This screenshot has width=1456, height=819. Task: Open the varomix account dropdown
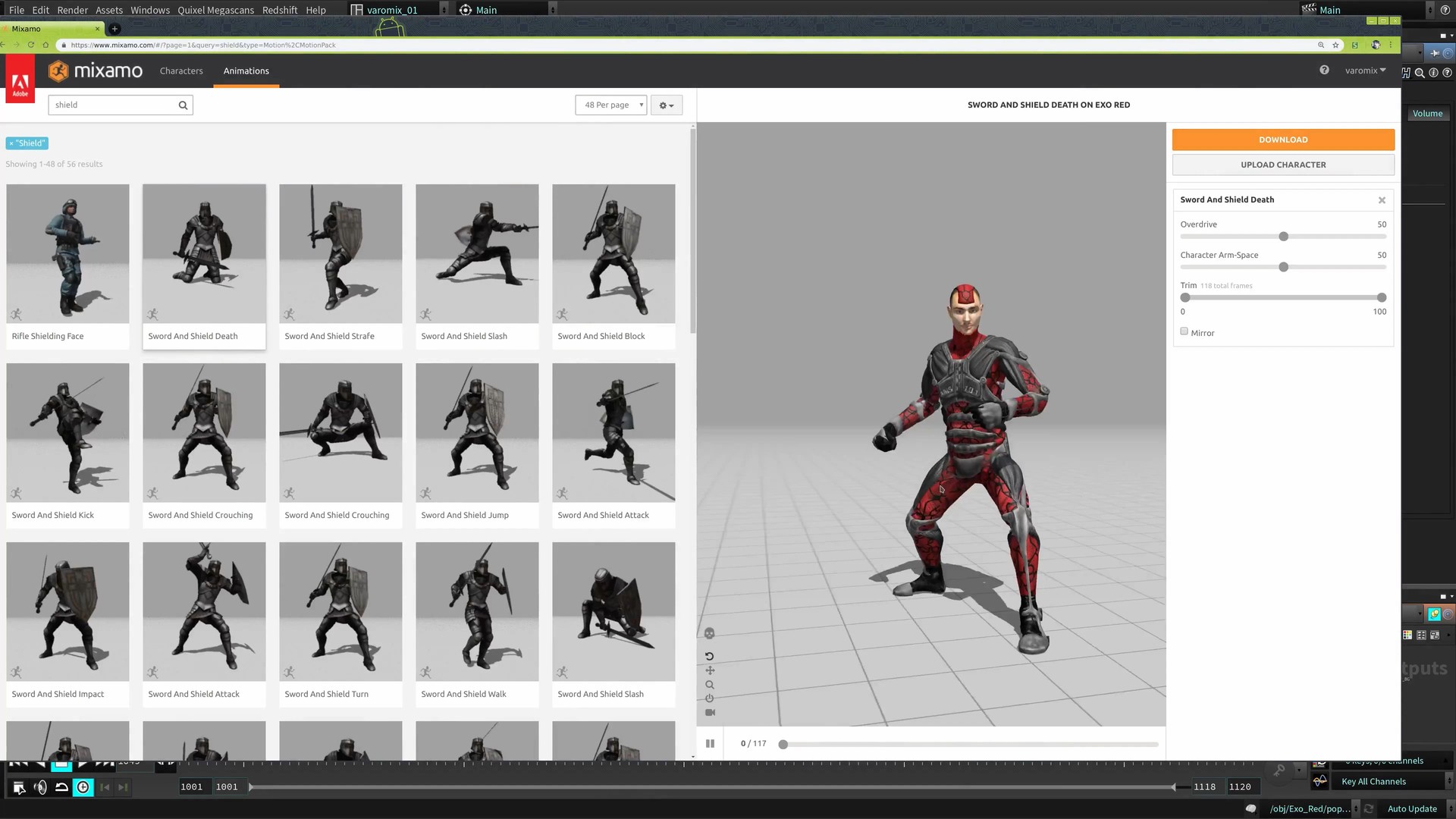1365,70
